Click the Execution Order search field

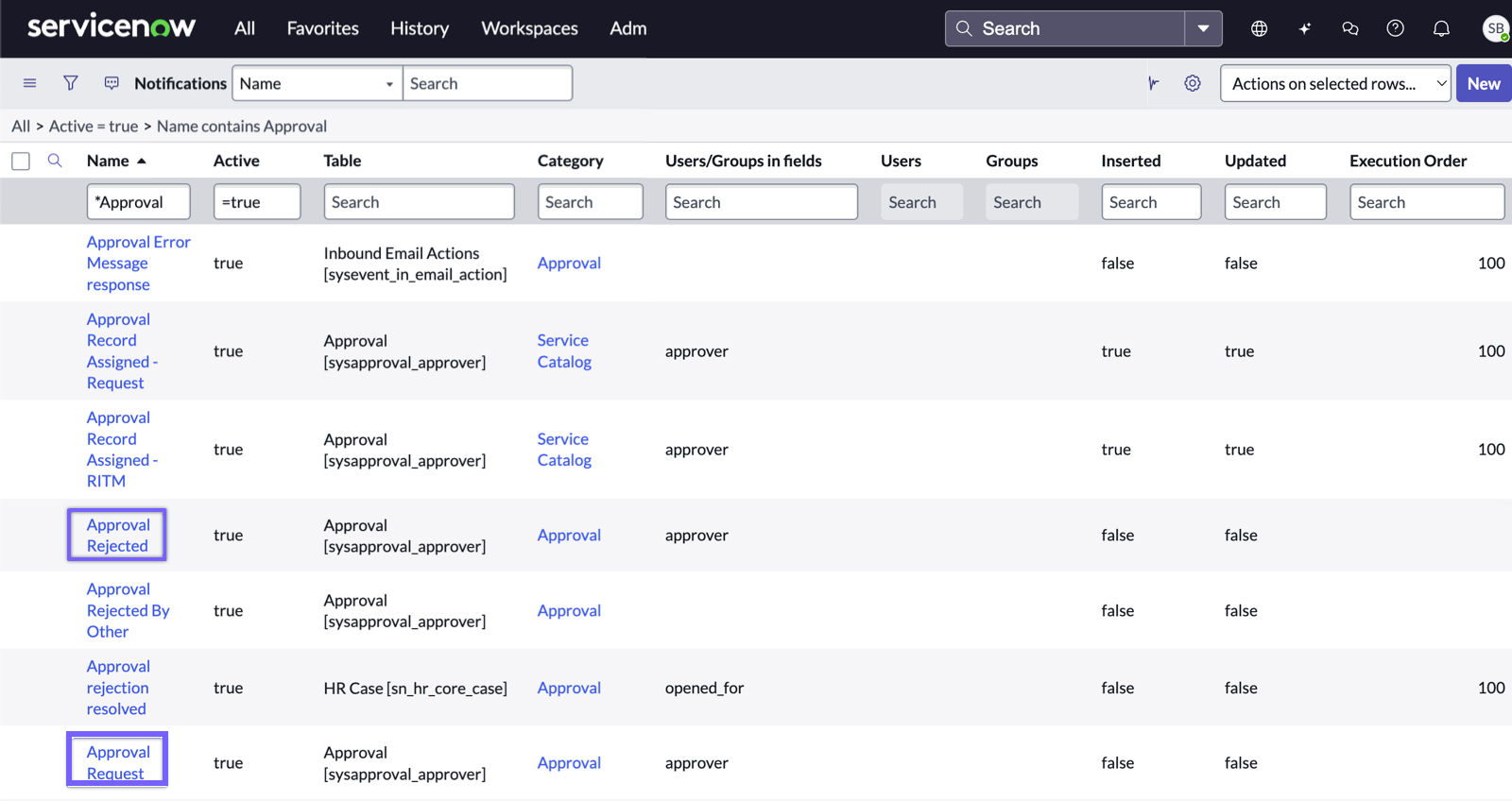pos(1427,202)
